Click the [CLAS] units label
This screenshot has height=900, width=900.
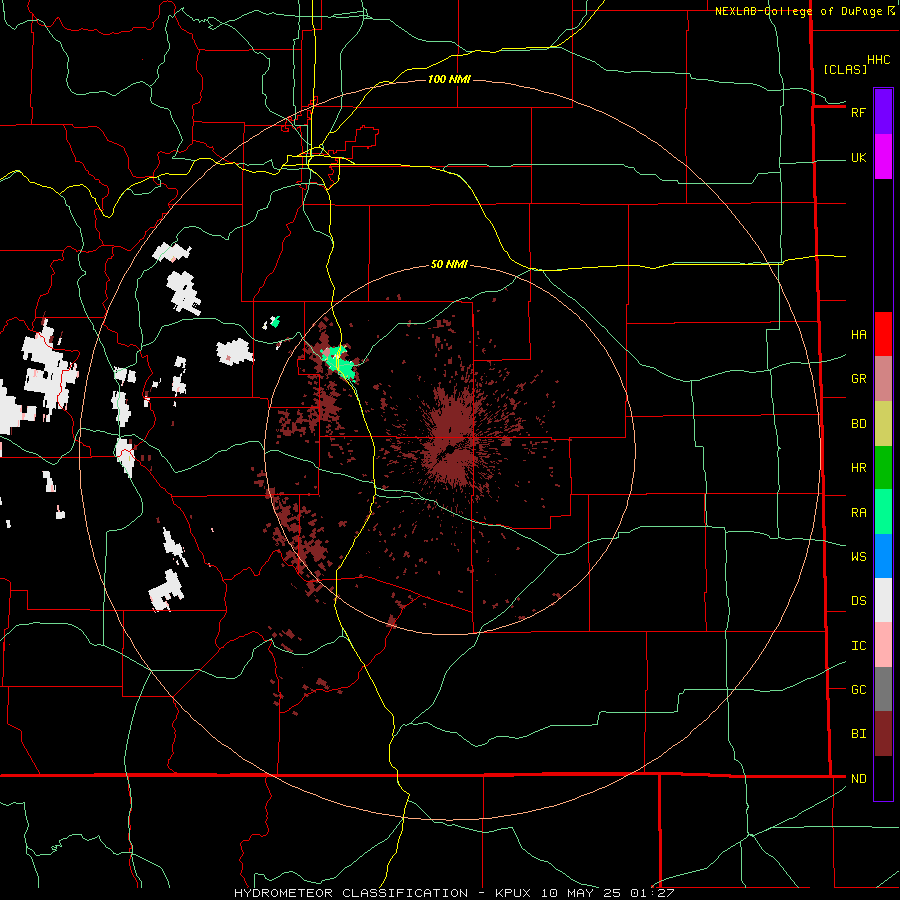coord(845,69)
